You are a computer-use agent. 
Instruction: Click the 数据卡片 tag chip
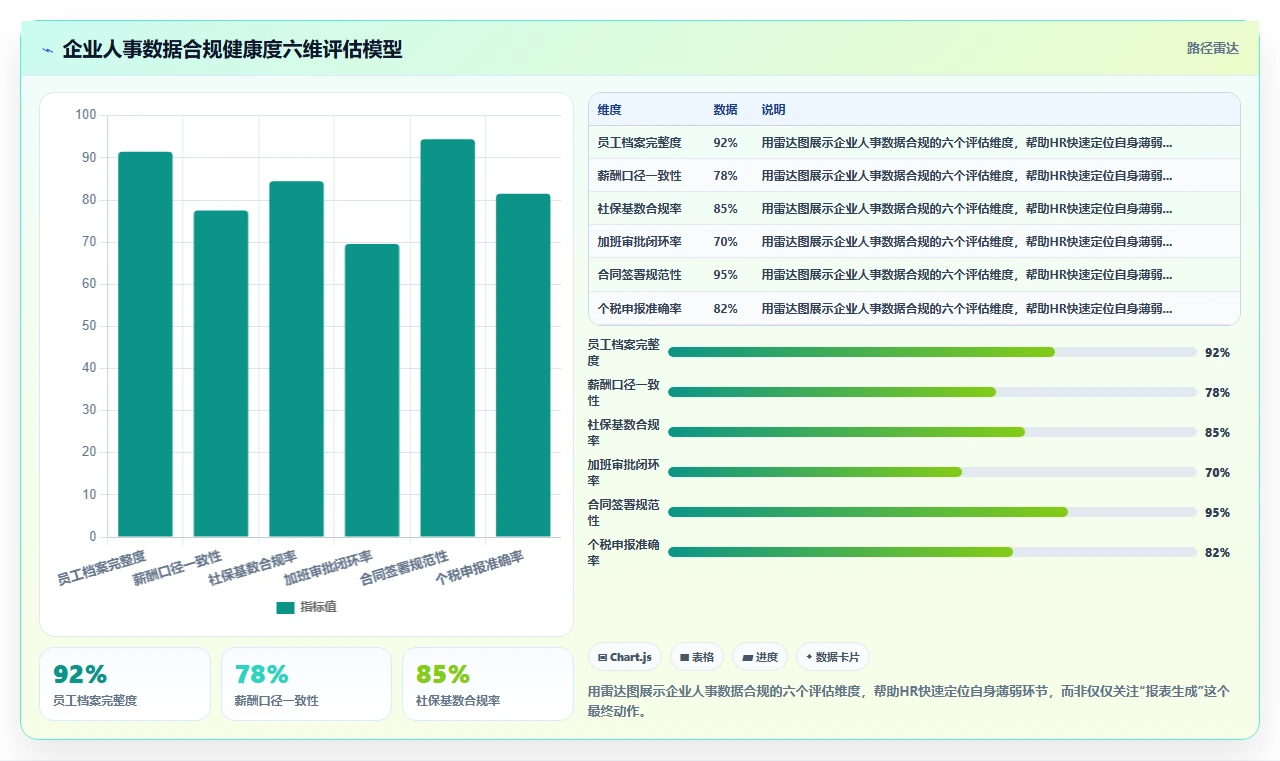coord(833,657)
